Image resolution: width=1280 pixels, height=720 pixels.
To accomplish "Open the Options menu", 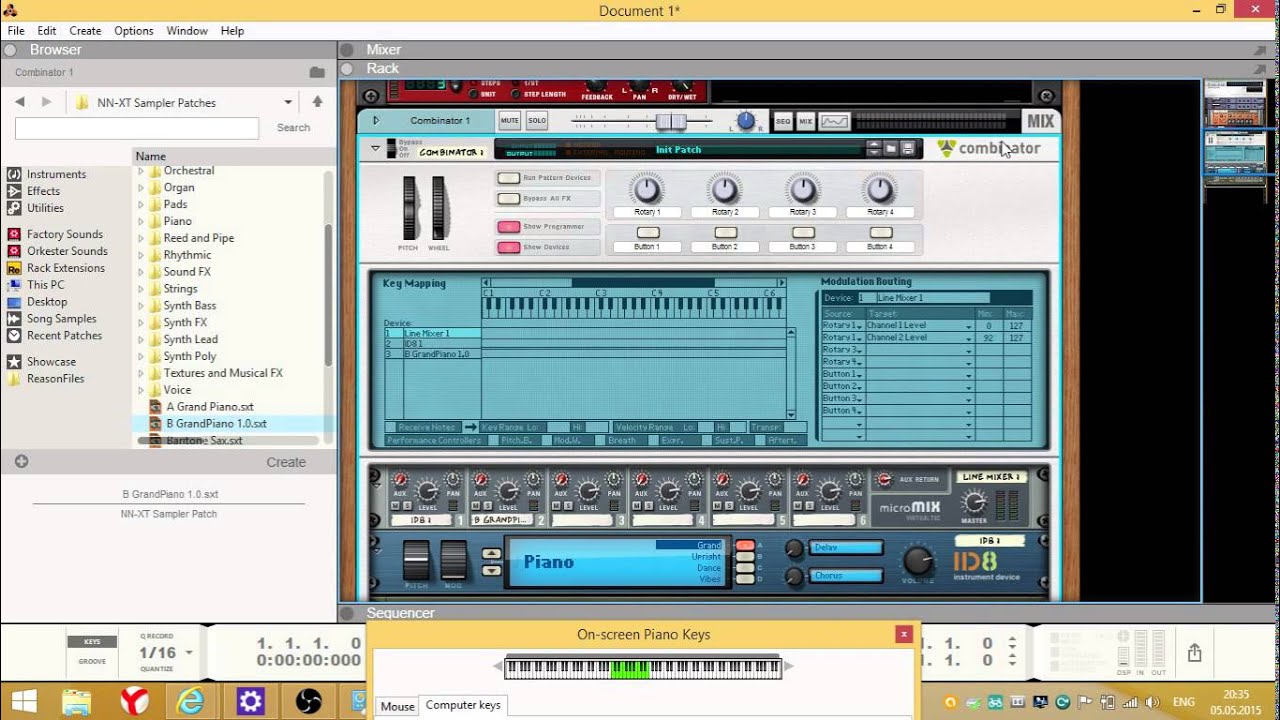I will [x=134, y=31].
